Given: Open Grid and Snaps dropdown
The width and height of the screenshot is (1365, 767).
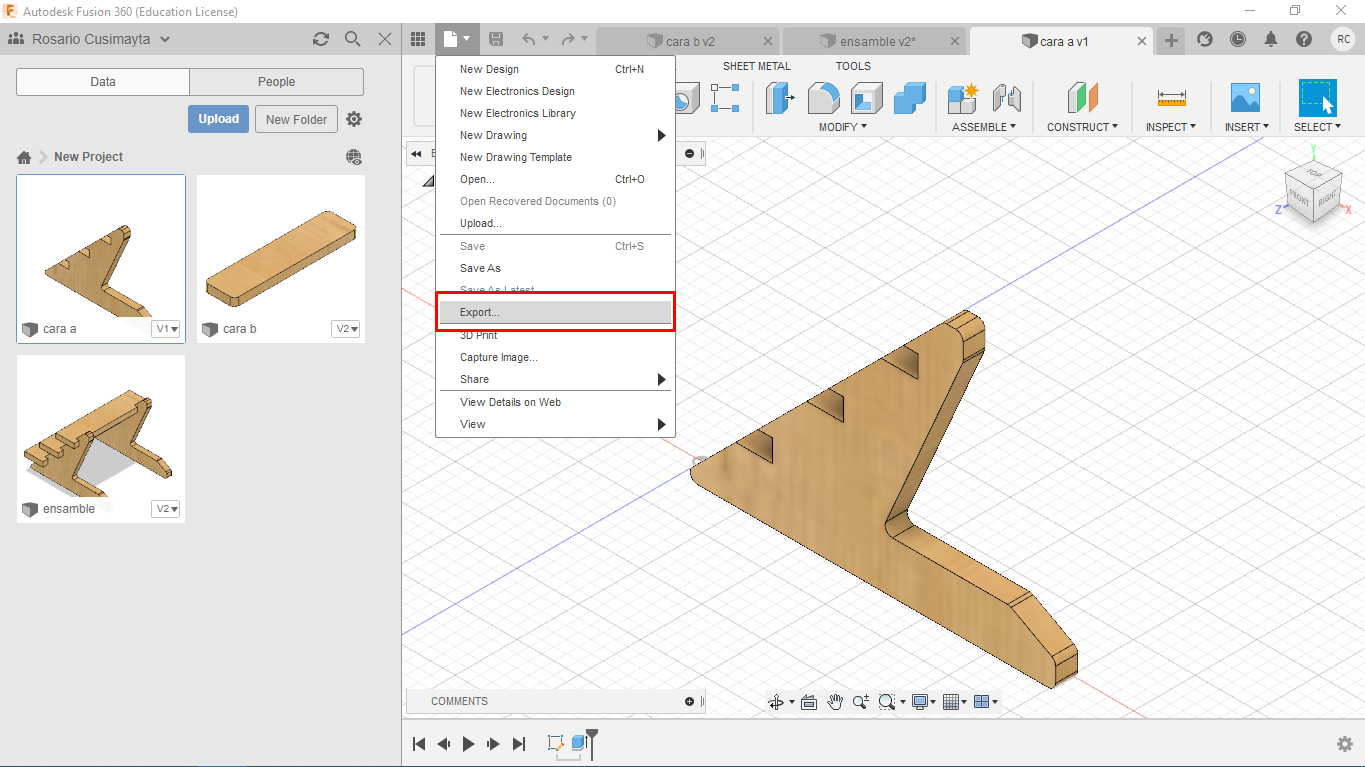Looking at the screenshot, I should [x=954, y=702].
